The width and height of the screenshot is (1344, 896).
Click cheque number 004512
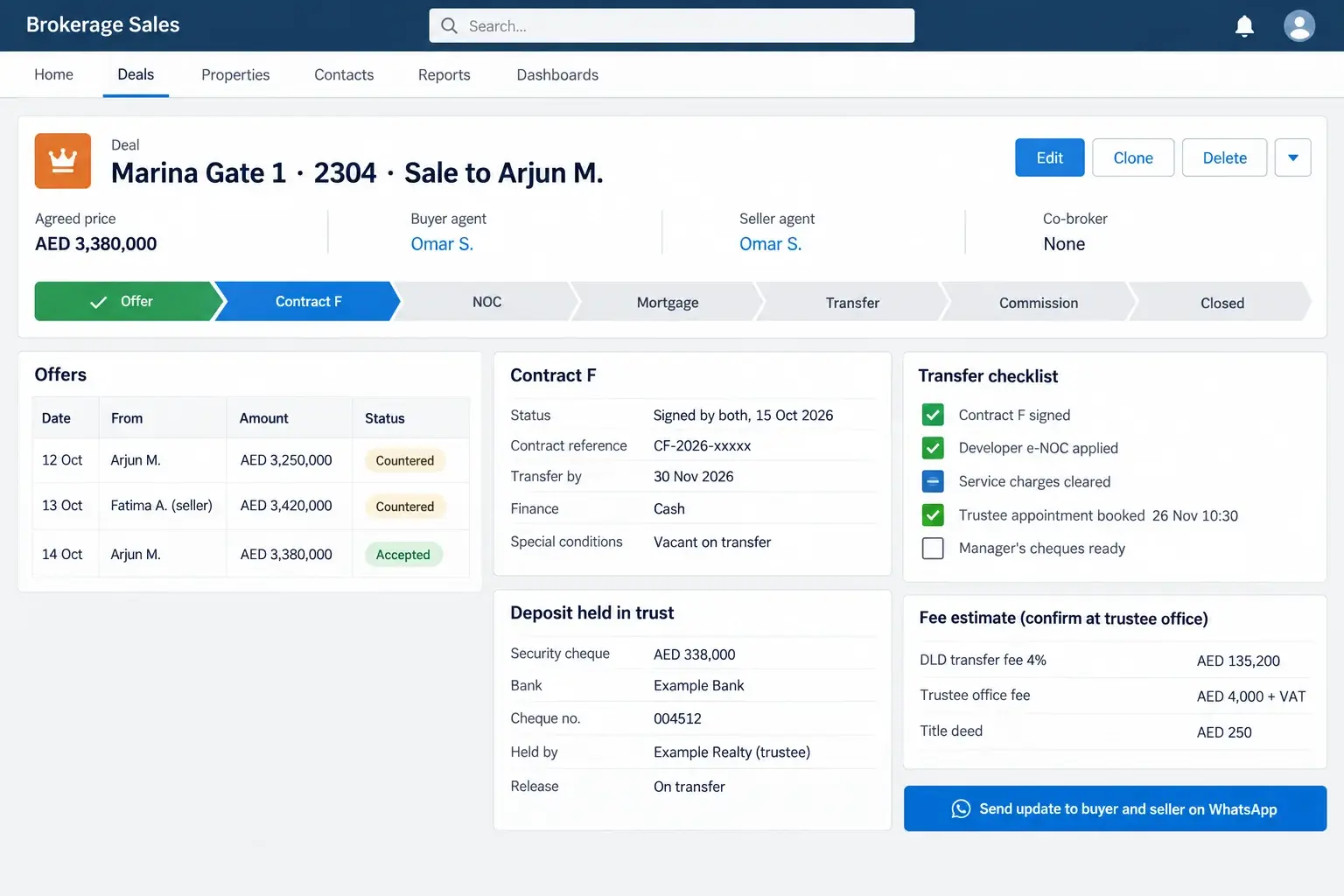coord(677,718)
